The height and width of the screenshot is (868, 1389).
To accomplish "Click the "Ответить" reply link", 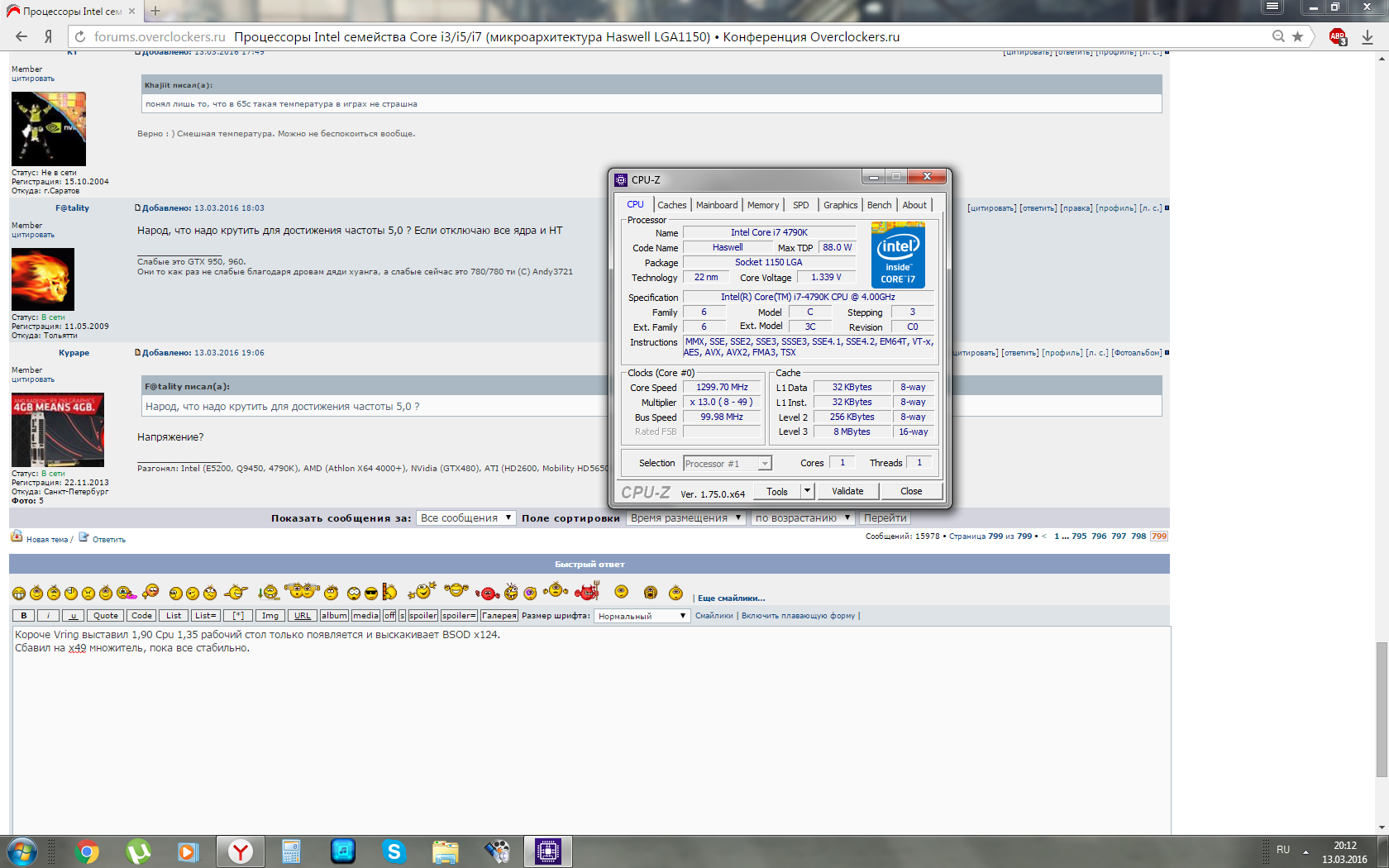I will click(x=109, y=540).
